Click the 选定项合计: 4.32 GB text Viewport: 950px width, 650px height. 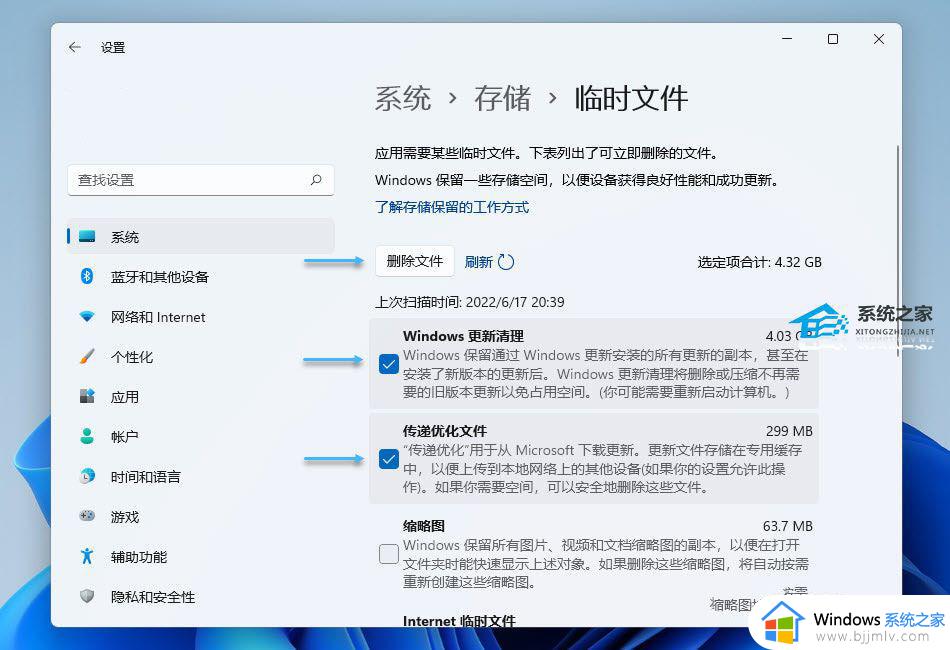pyautogui.click(x=759, y=262)
